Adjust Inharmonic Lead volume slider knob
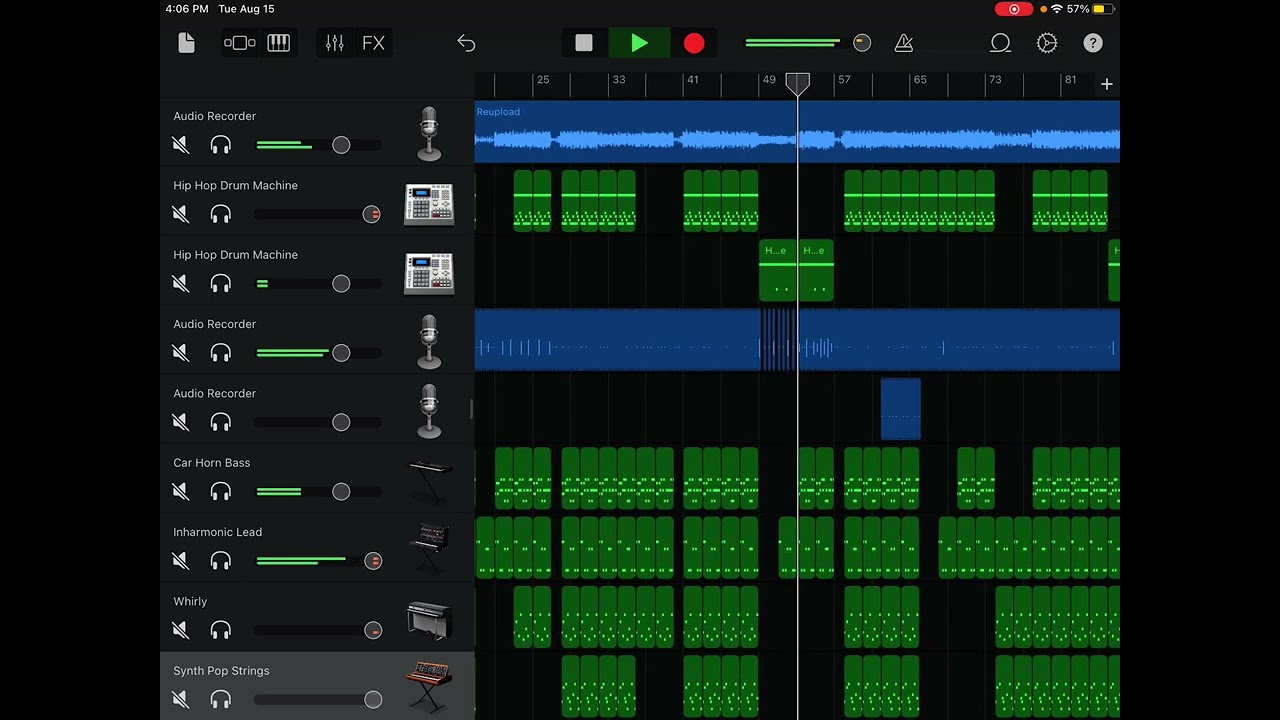The width and height of the screenshot is (1280, 720). (x=373, y=561)
